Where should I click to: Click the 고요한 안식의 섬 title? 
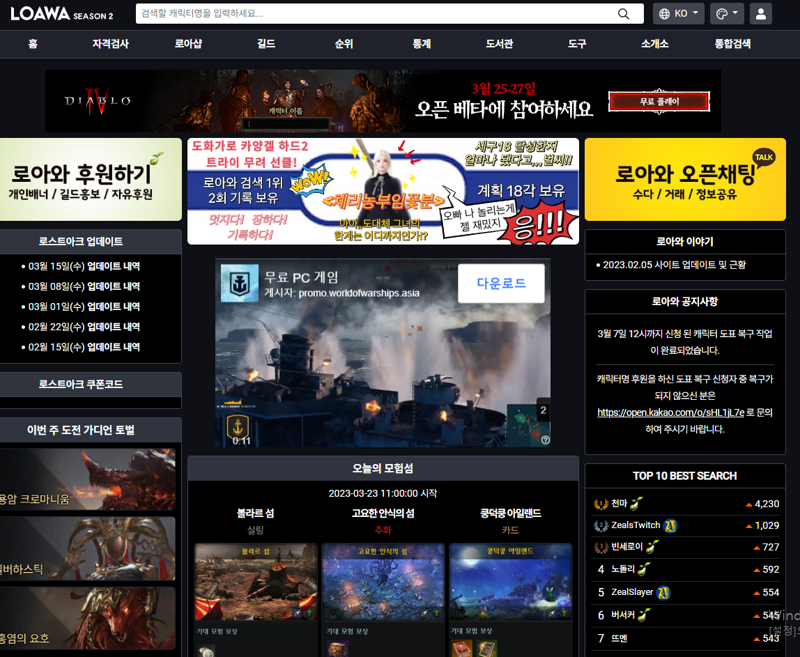[x=383, y=513]
